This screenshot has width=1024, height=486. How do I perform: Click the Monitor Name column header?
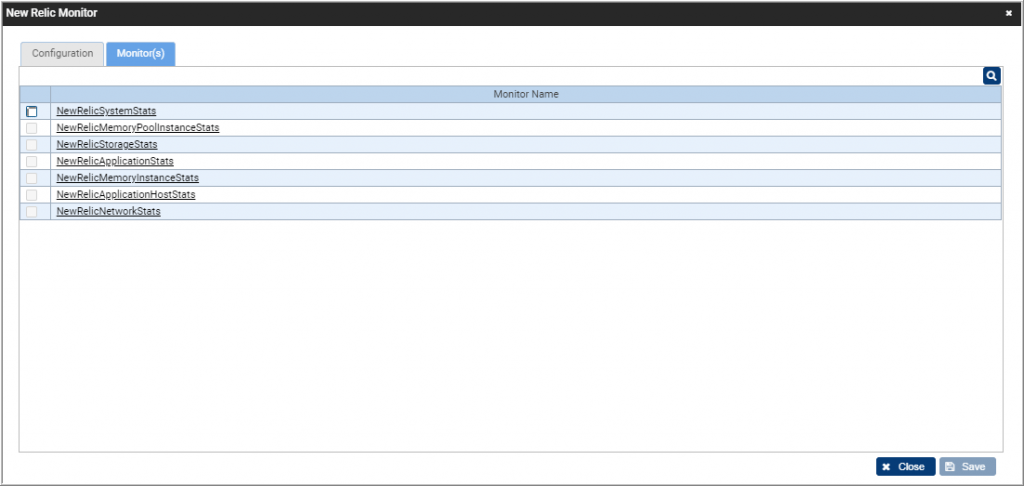(526, 94)
